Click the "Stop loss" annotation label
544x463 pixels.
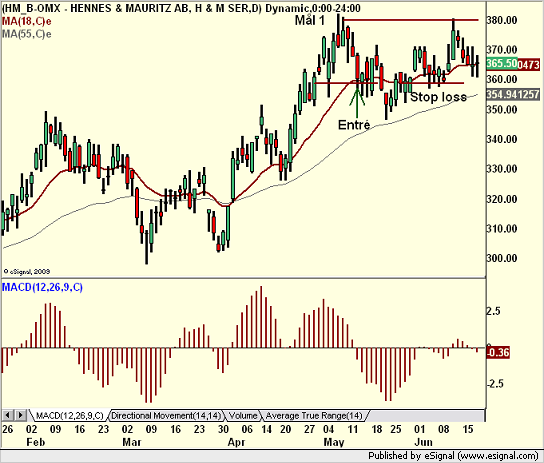(x=438, y=97)
